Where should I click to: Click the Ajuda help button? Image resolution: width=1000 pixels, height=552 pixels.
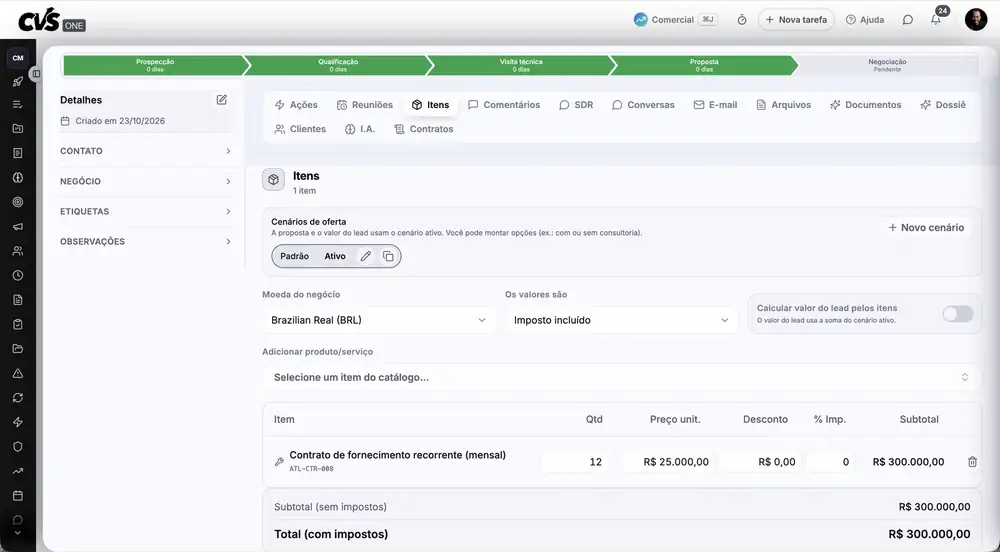tap(865, 20)
